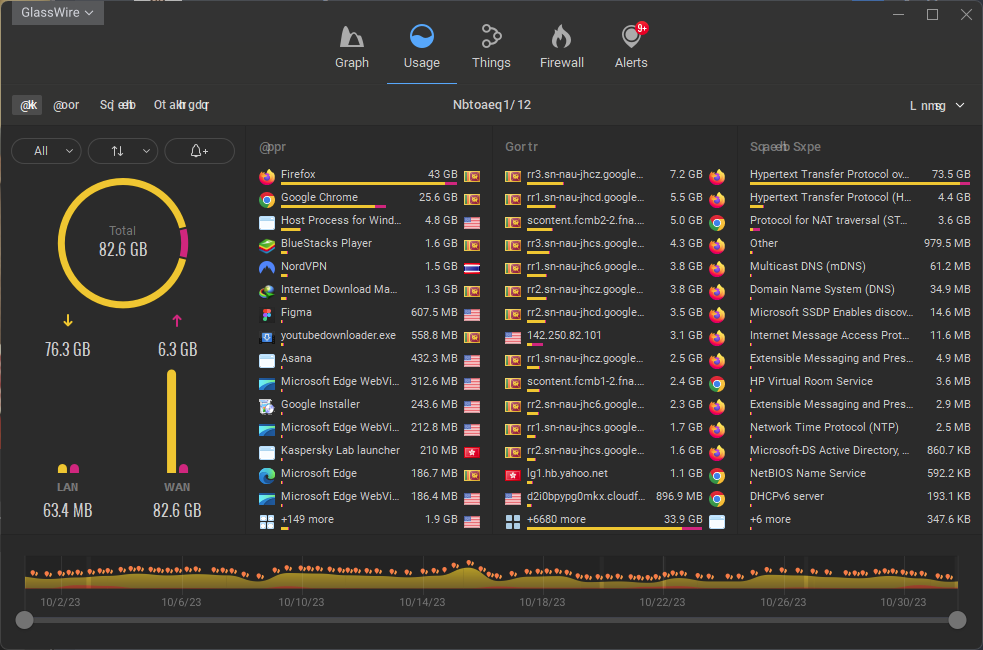This screenshot has height=650, width=983.
Task: Click Firefox icon on 7.2 GB host row
Action: tap(717, 177)
